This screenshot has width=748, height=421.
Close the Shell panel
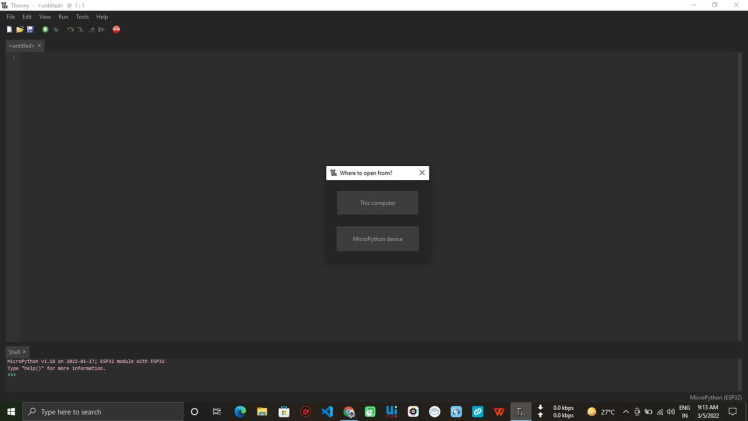click(x=24, y=352)
